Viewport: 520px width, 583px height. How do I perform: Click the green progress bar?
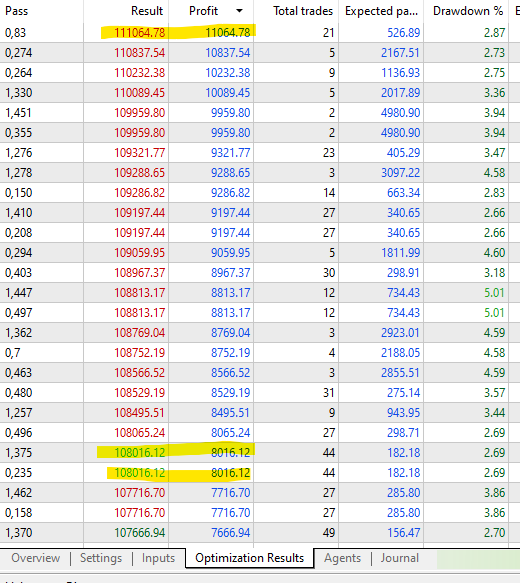pyautogui.click(x=478, y=559)
